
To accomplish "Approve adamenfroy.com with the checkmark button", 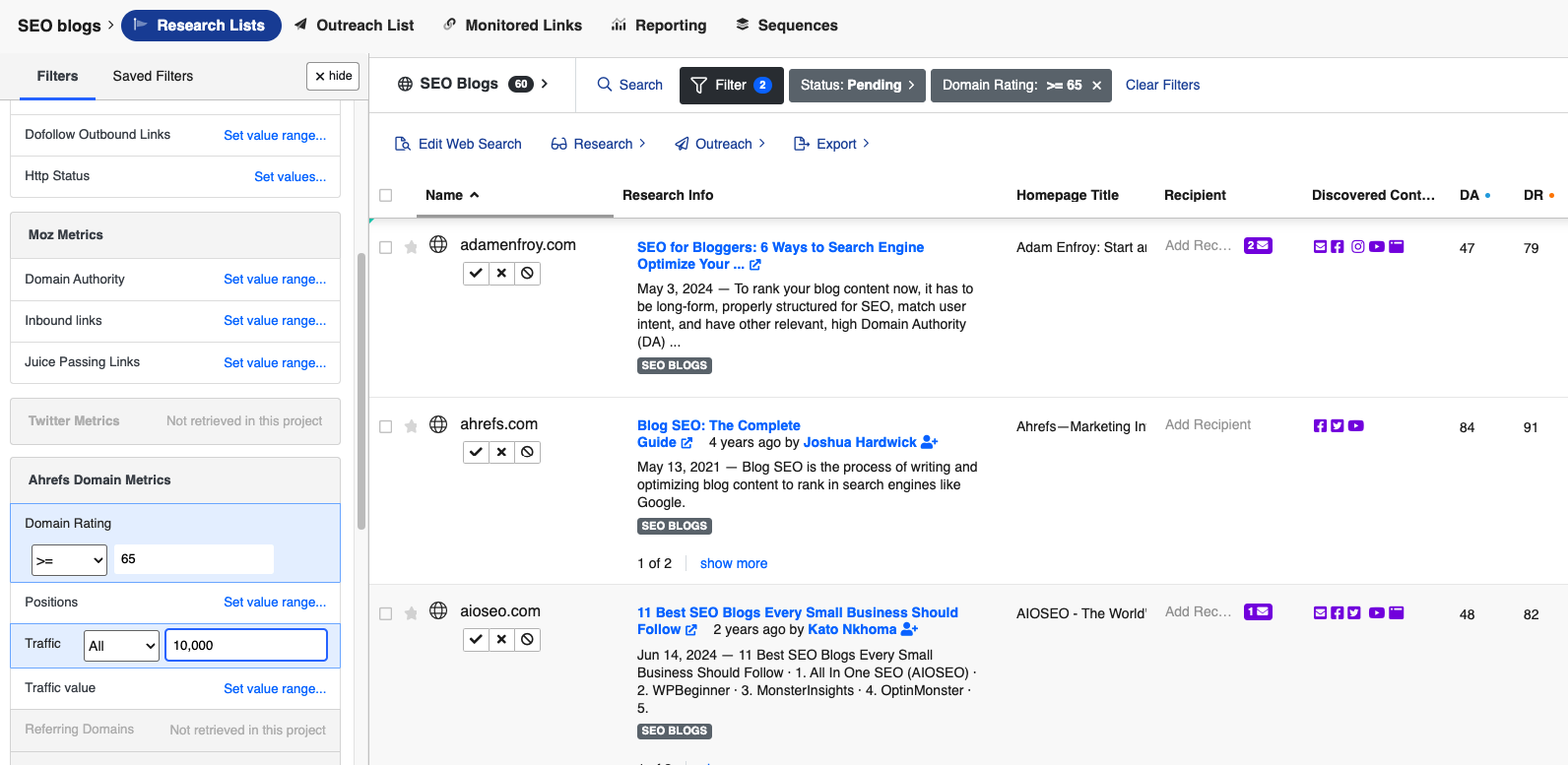I will click(x=476, y=273).
